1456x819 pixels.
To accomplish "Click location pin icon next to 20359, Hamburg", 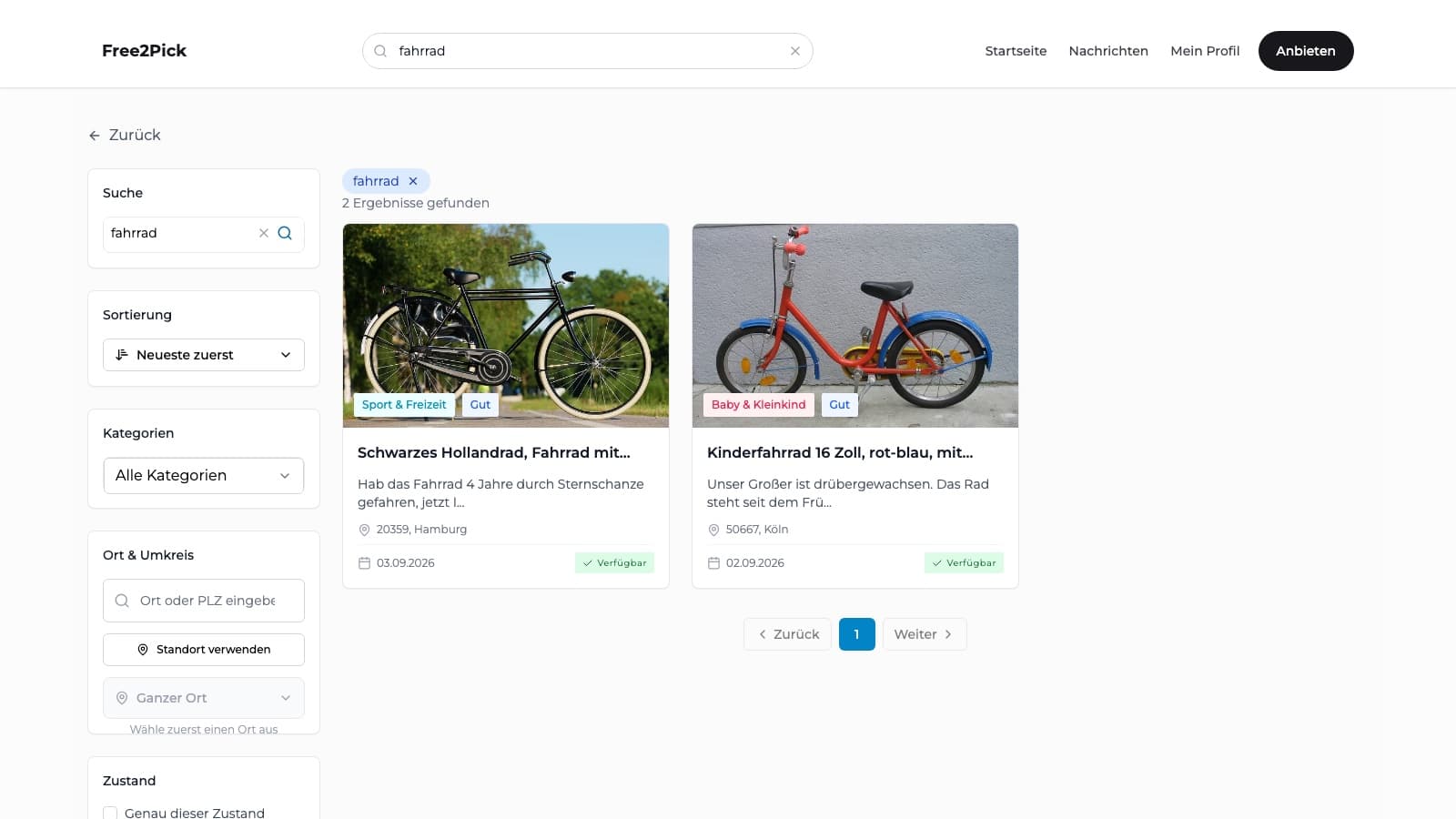I will [x=364, y=530].
